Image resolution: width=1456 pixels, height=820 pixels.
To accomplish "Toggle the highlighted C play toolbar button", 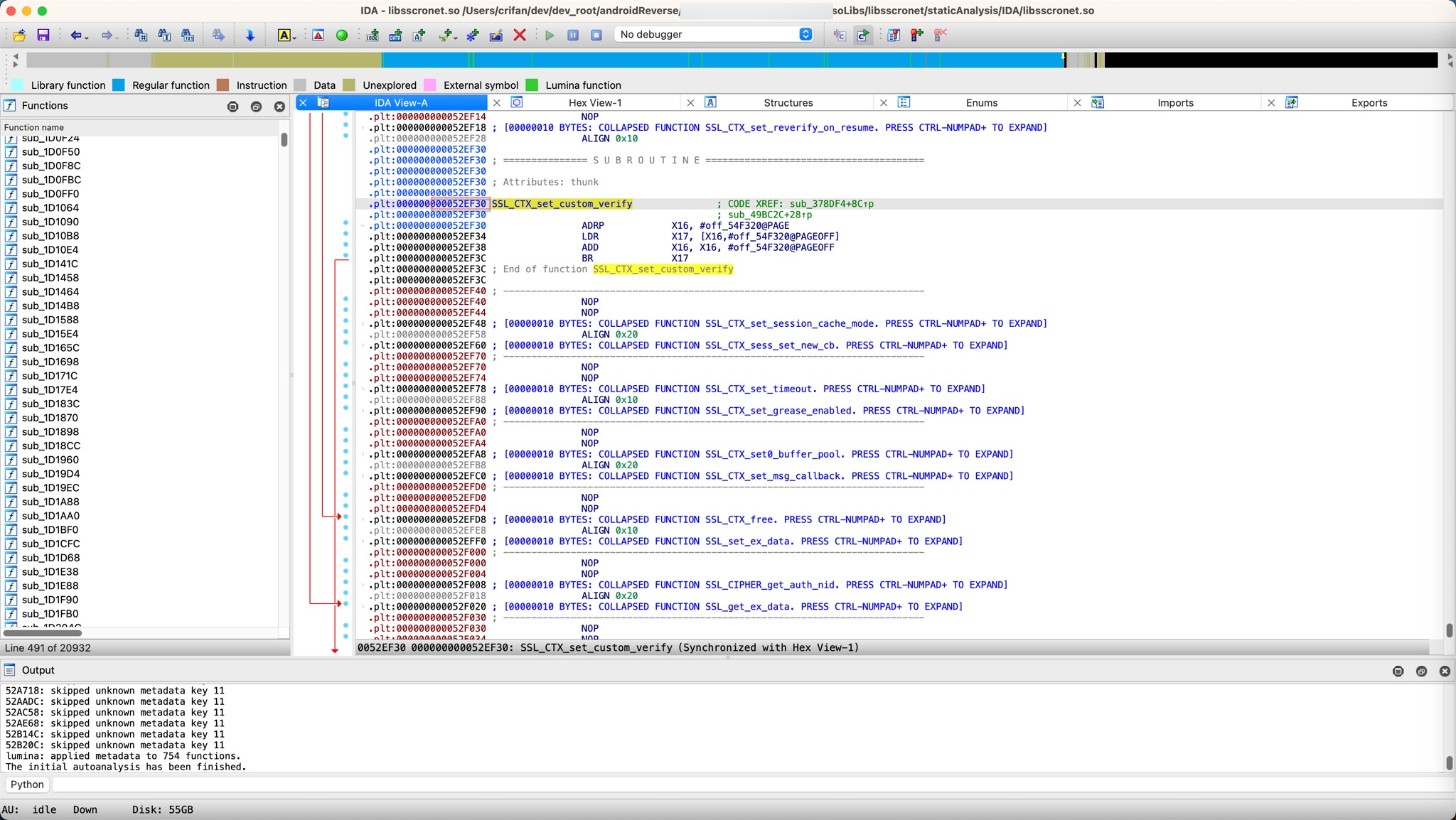I will [863, 35].
